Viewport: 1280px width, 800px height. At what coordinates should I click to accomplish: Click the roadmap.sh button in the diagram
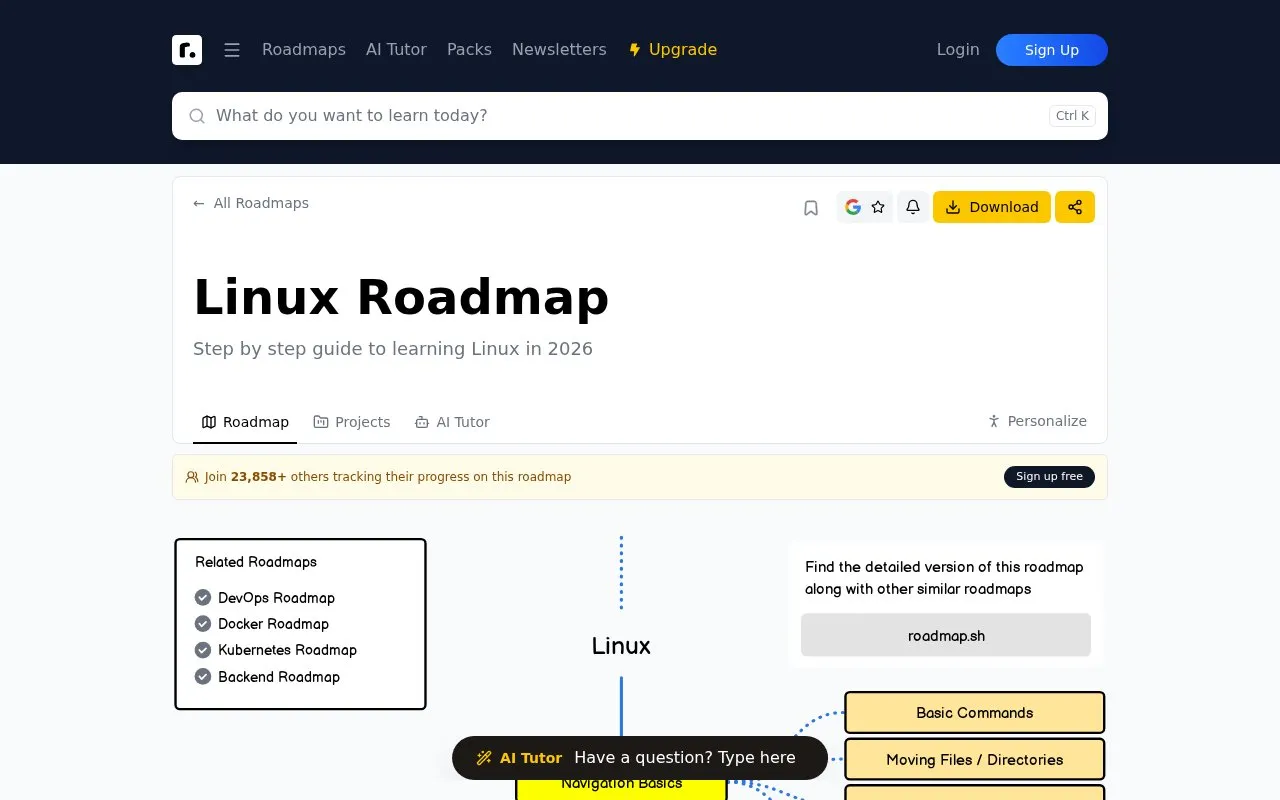(x=946, y=635)
